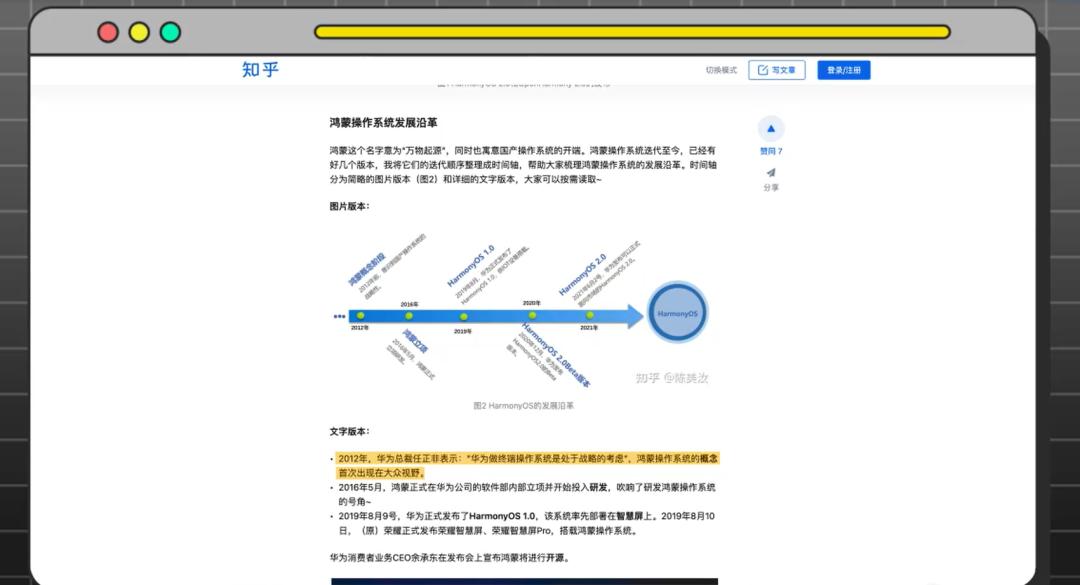
Task: Open the 登录/注册 login button
Action: 844,70
